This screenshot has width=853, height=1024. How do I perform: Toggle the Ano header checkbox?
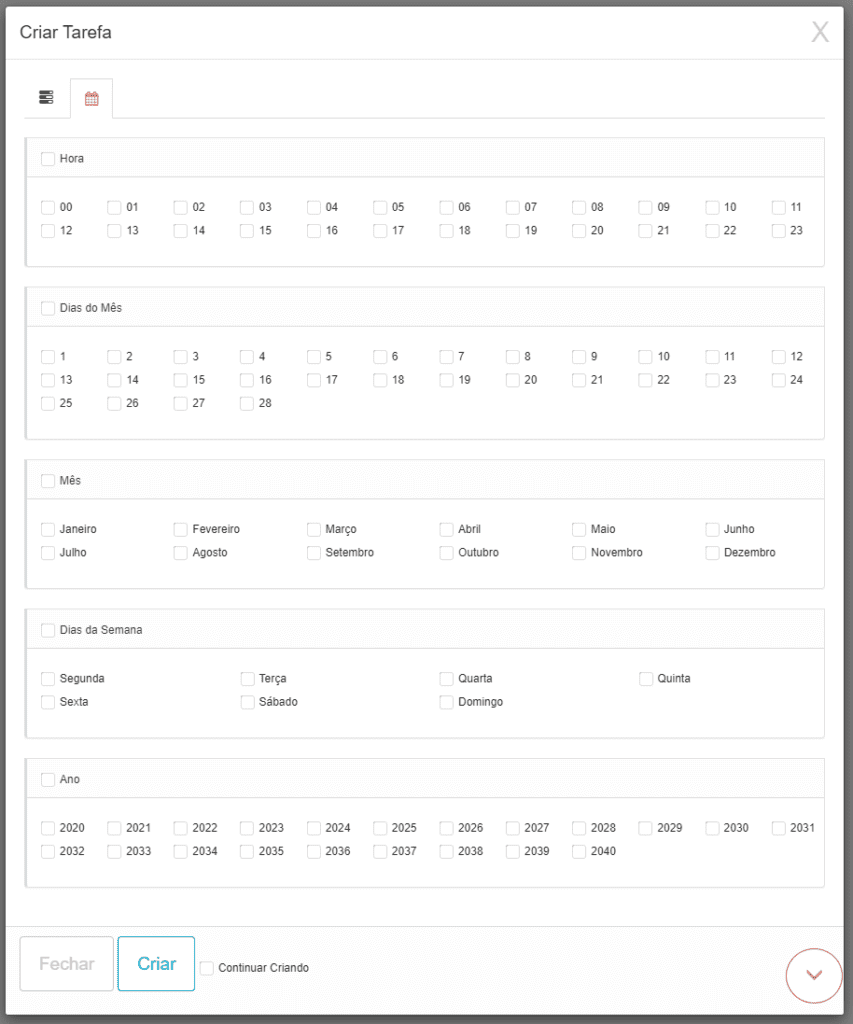click(x=48, y=779)
